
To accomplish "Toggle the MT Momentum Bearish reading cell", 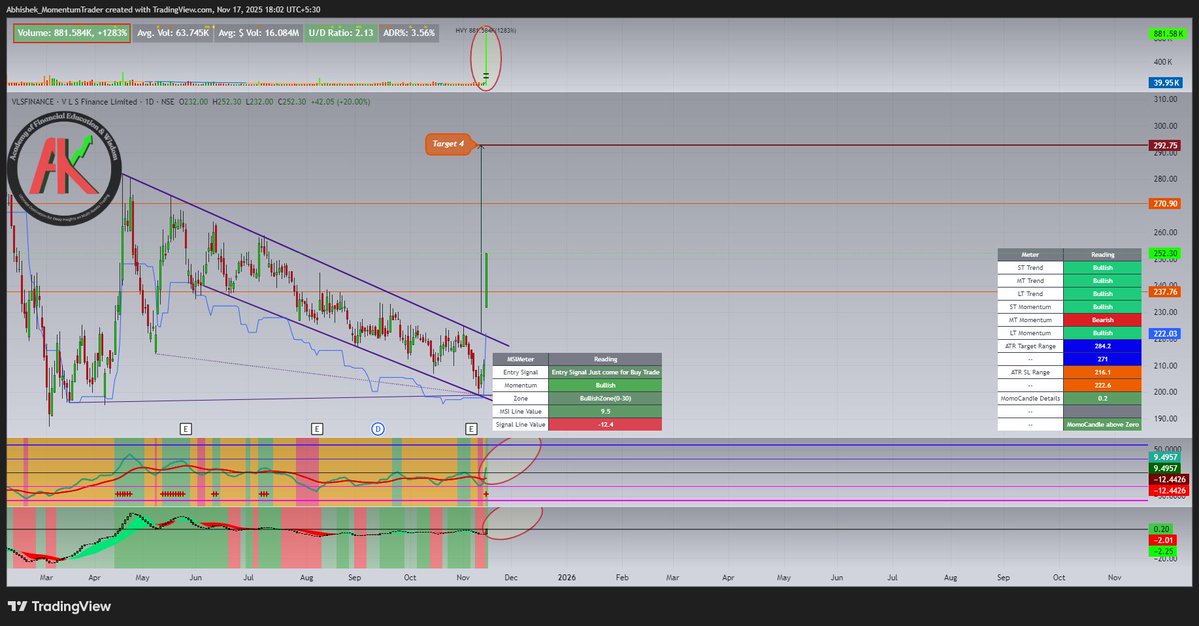I will (x=1102, y=319).
